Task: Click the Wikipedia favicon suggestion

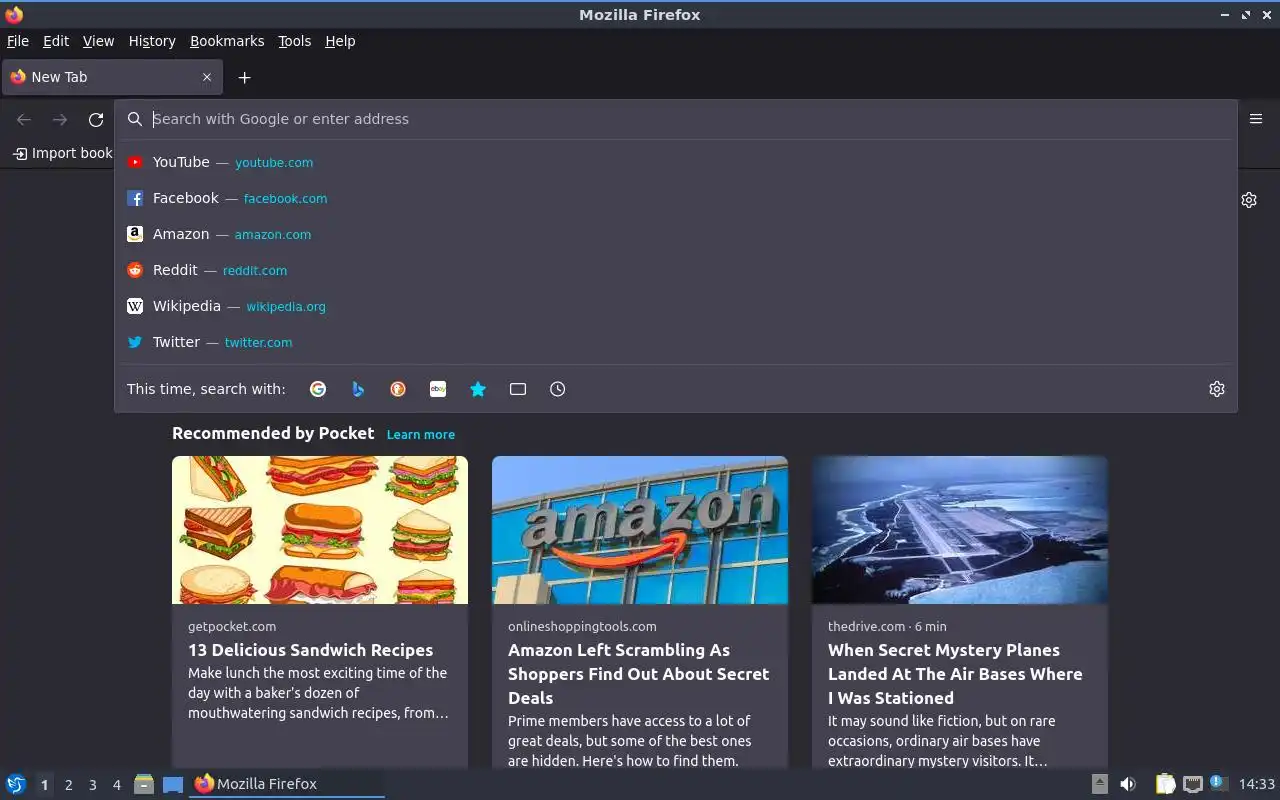Action: pos(135,306)
